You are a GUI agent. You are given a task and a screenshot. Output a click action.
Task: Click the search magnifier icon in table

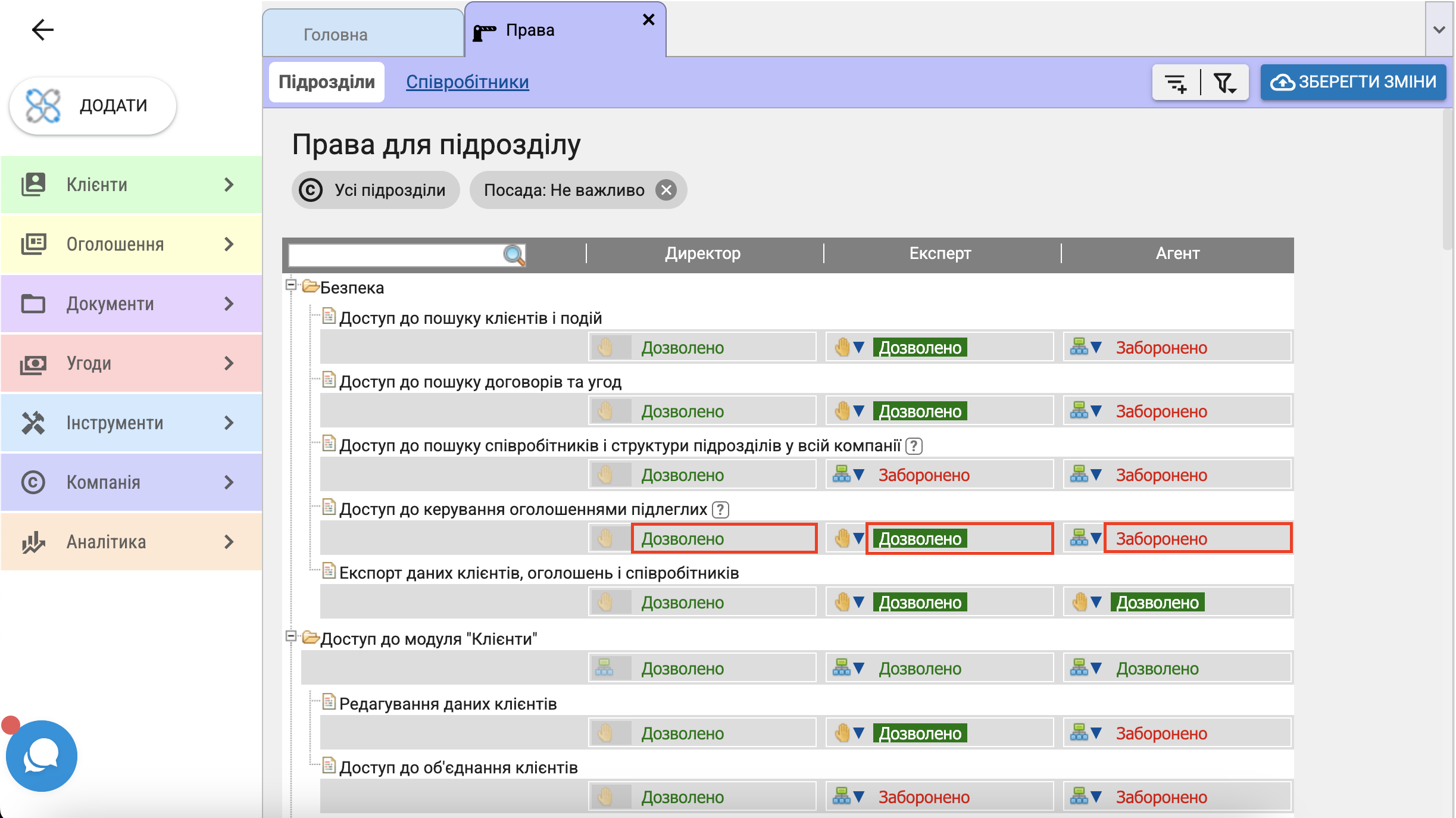tap(513, 255)
